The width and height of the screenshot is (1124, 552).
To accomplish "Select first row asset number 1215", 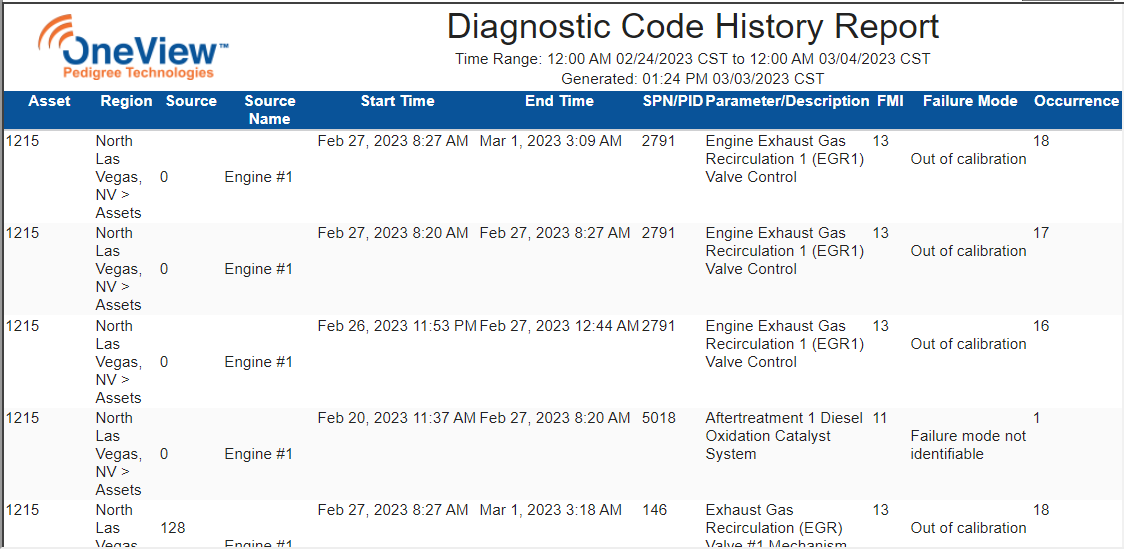I will tap(22, 141).
